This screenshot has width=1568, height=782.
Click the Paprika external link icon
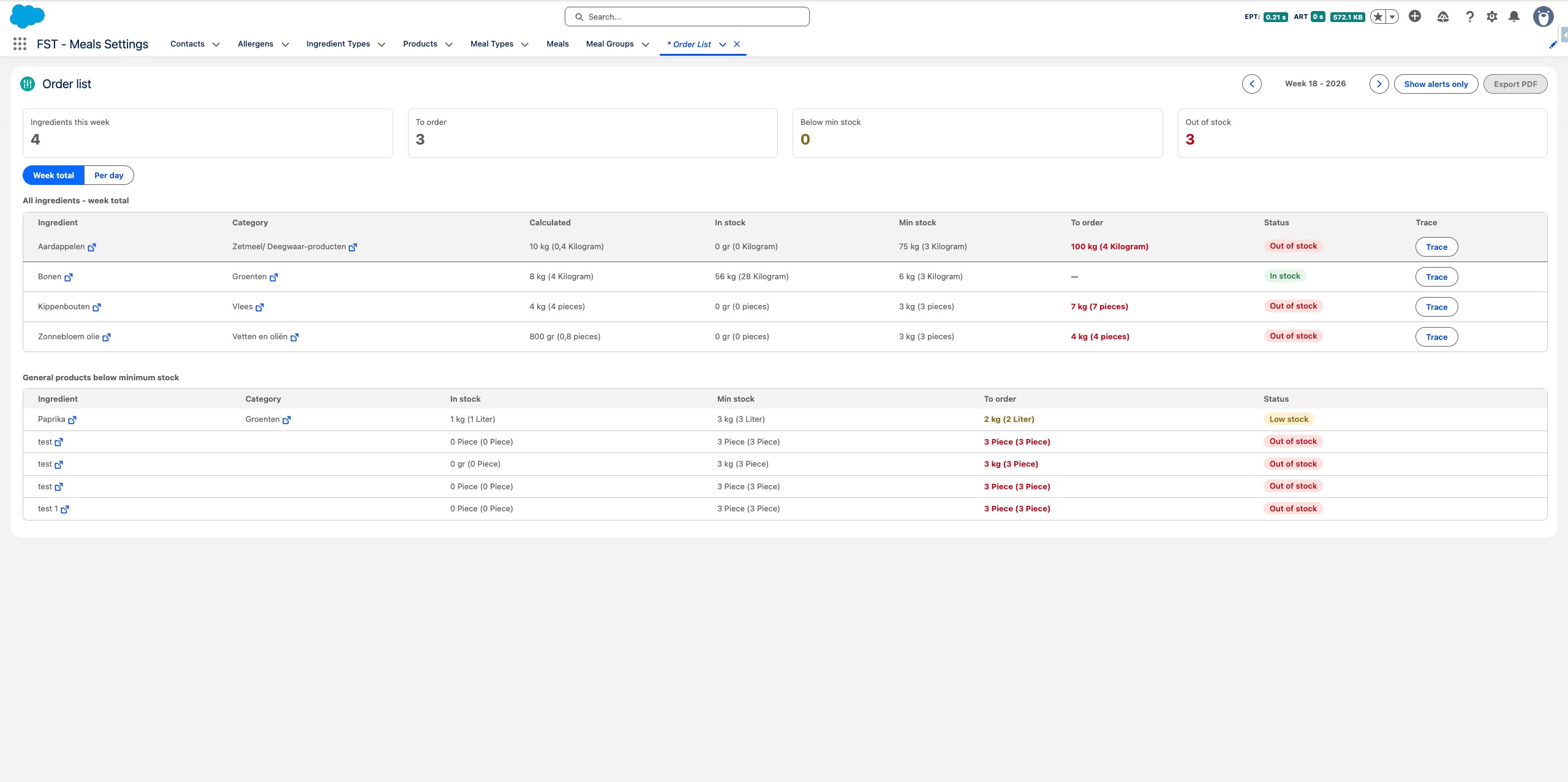[72, 420]
